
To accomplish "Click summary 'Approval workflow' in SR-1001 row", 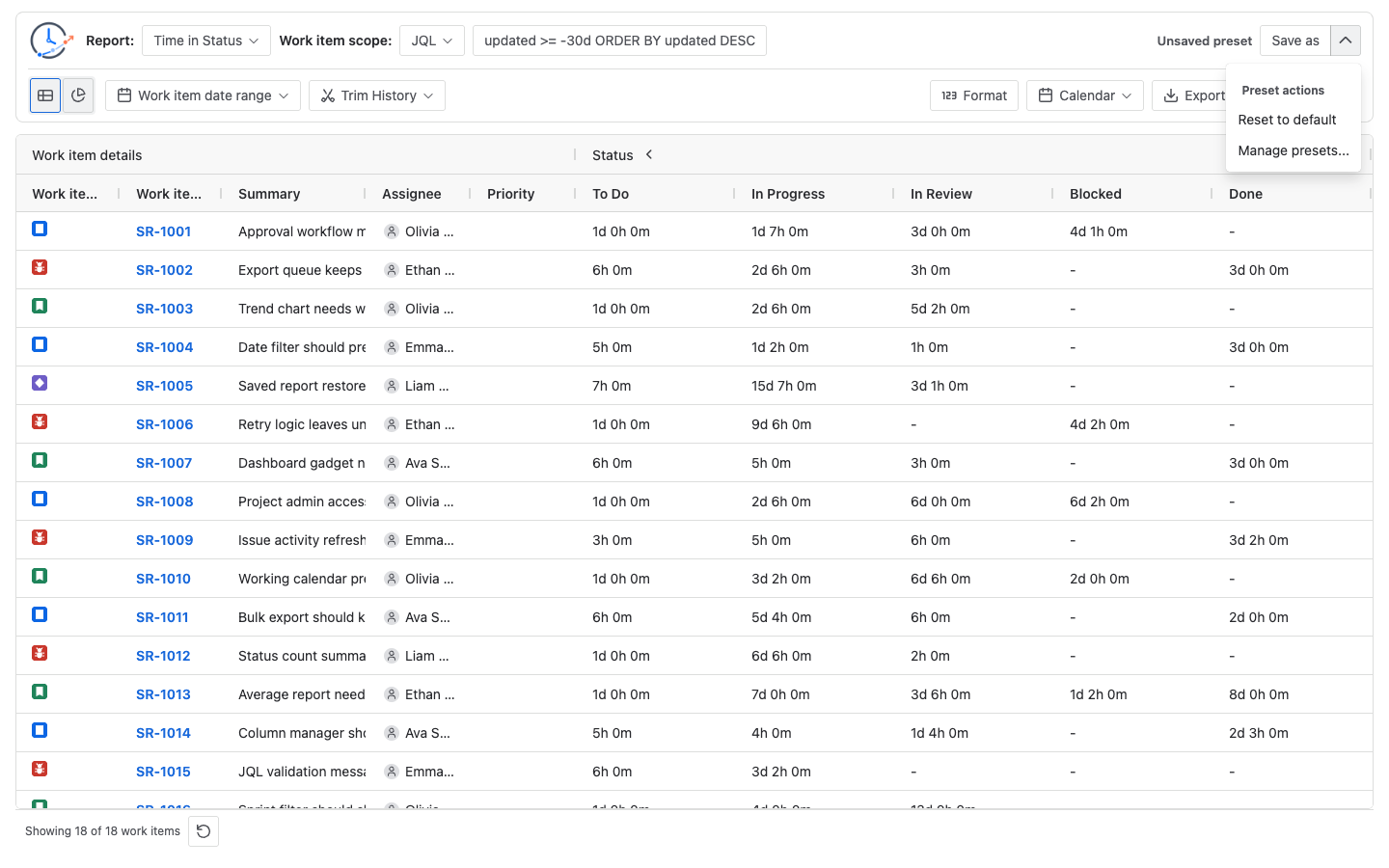I will pyautogui.click(x=302, y=231).
